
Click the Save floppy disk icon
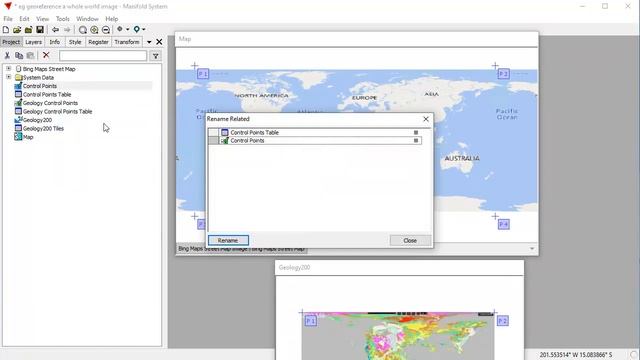(40, 30)
